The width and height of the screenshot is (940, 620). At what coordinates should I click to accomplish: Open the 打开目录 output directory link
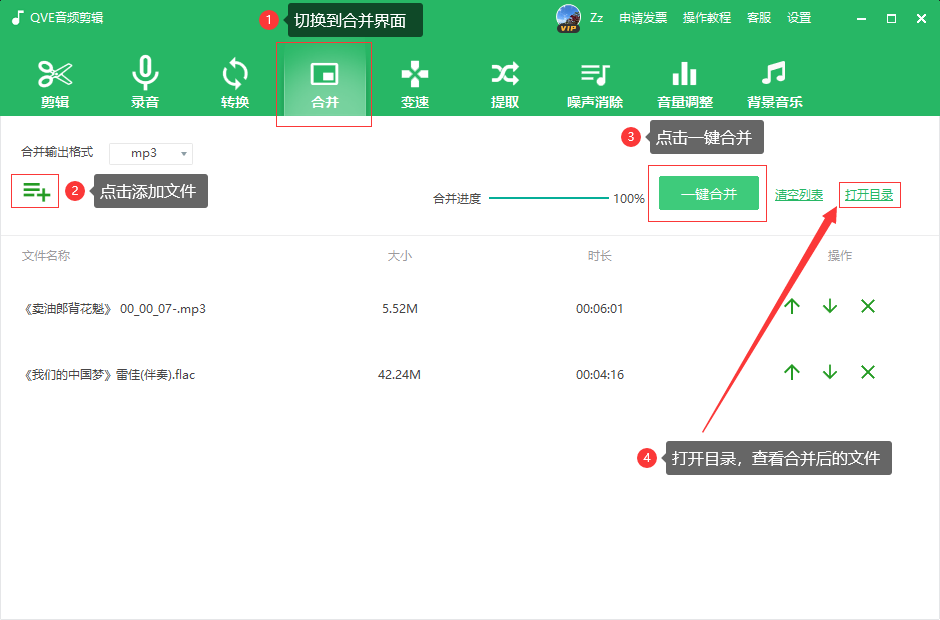pyautogui.click(x=869, y=196)
